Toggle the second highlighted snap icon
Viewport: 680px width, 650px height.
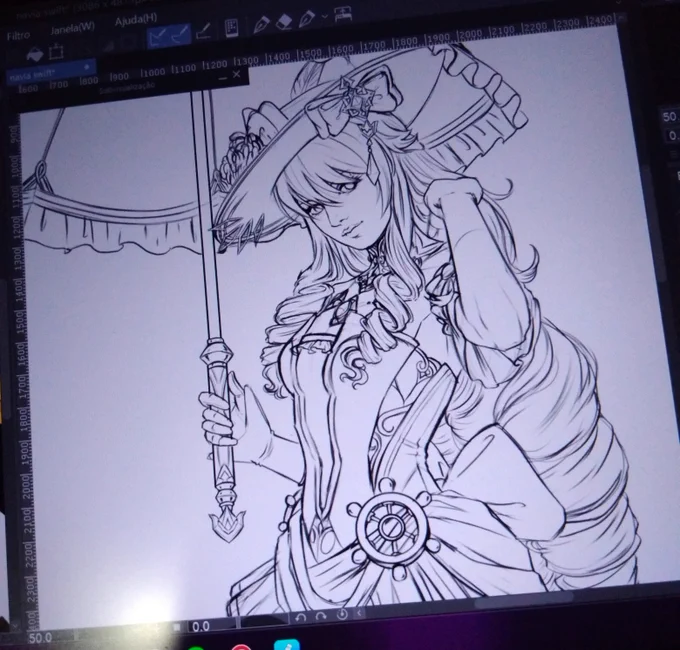(x=180, y=35)
